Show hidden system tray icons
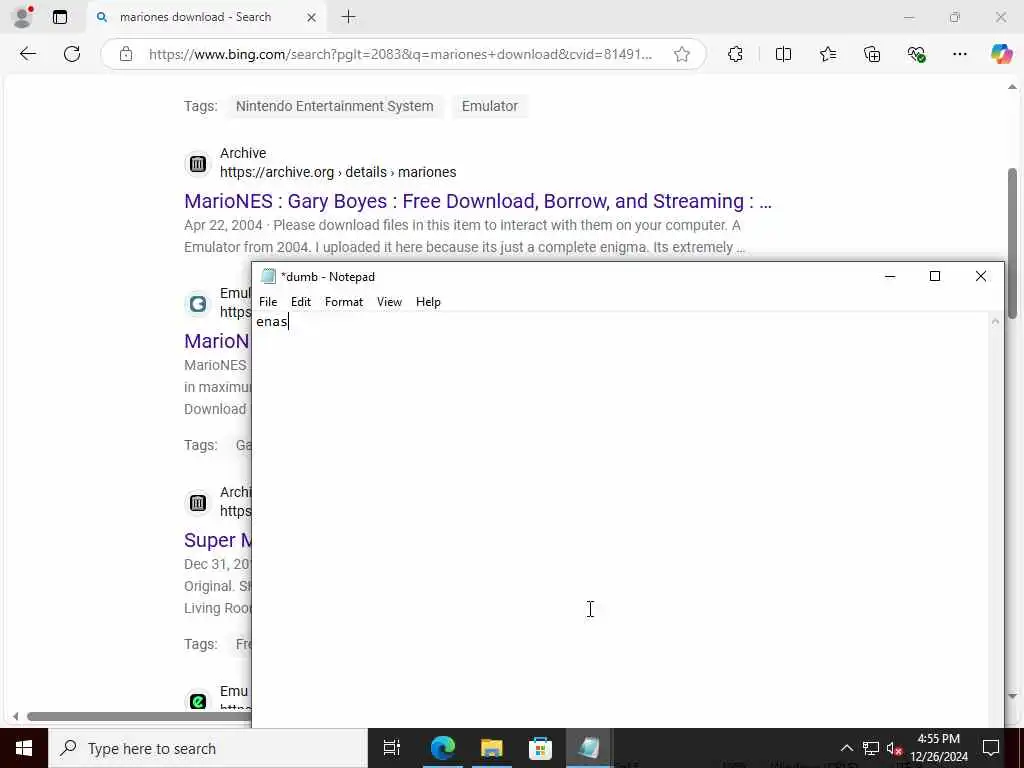The image size is (1024, 768). tap(846, 748)
